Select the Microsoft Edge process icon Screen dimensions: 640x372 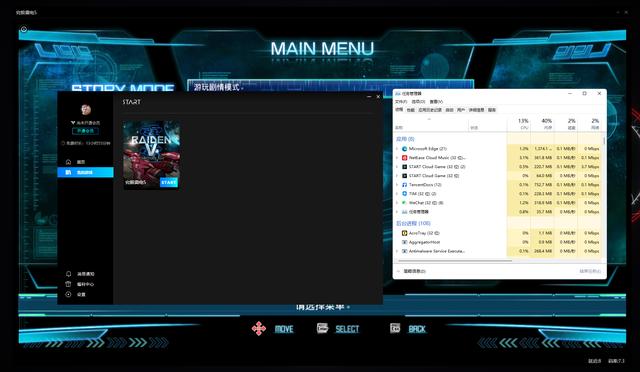click(x=404, y=149)
